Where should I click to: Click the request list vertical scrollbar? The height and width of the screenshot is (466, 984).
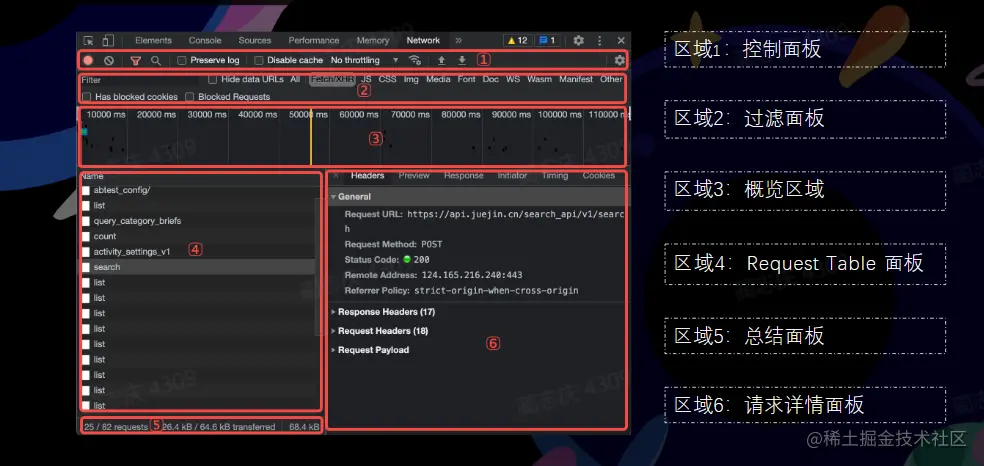coord(318,267)
